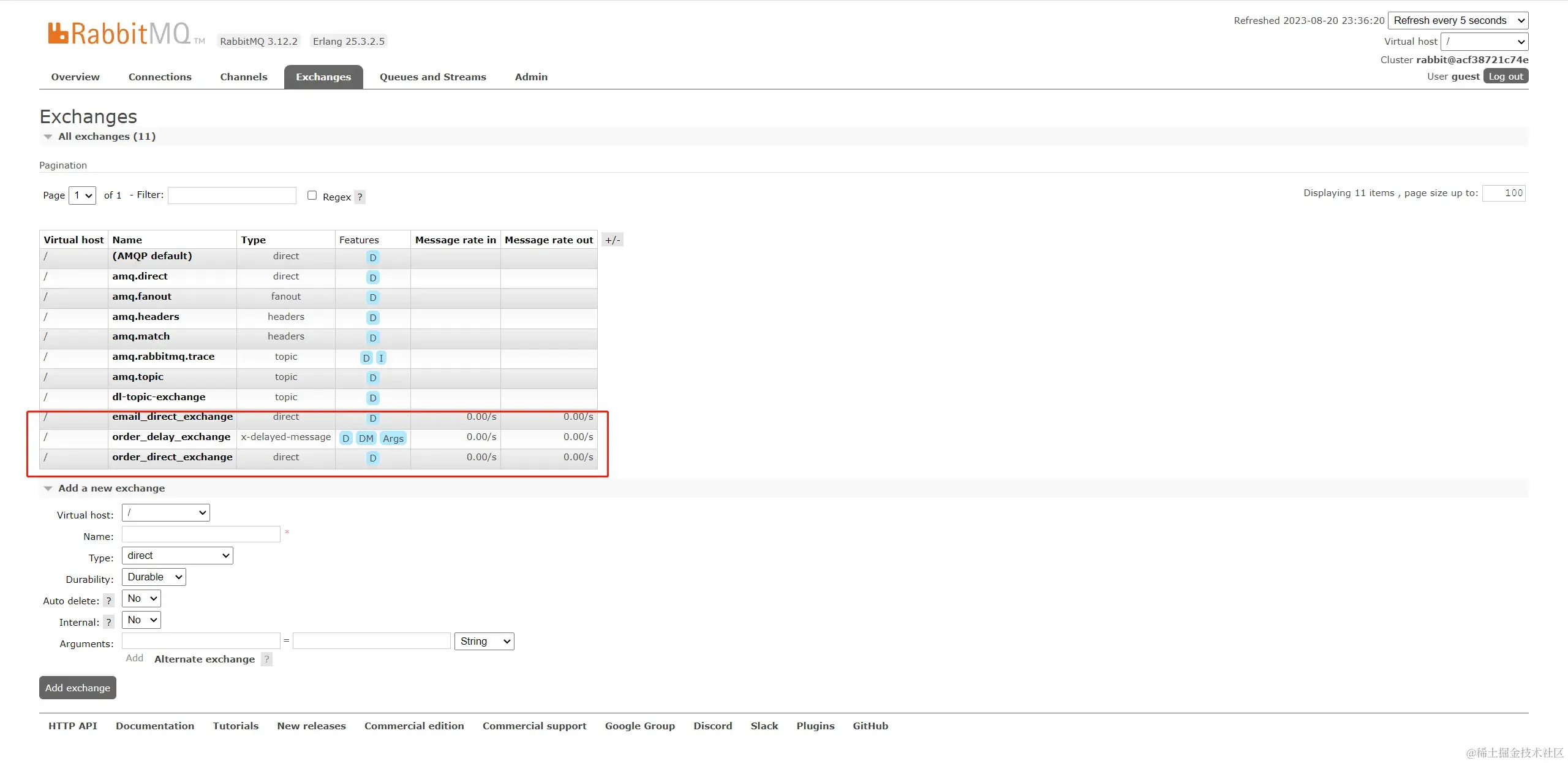Open the exchange Type dropdown
The height and width of the screenshot is (763, 1568).
[177, 556]
